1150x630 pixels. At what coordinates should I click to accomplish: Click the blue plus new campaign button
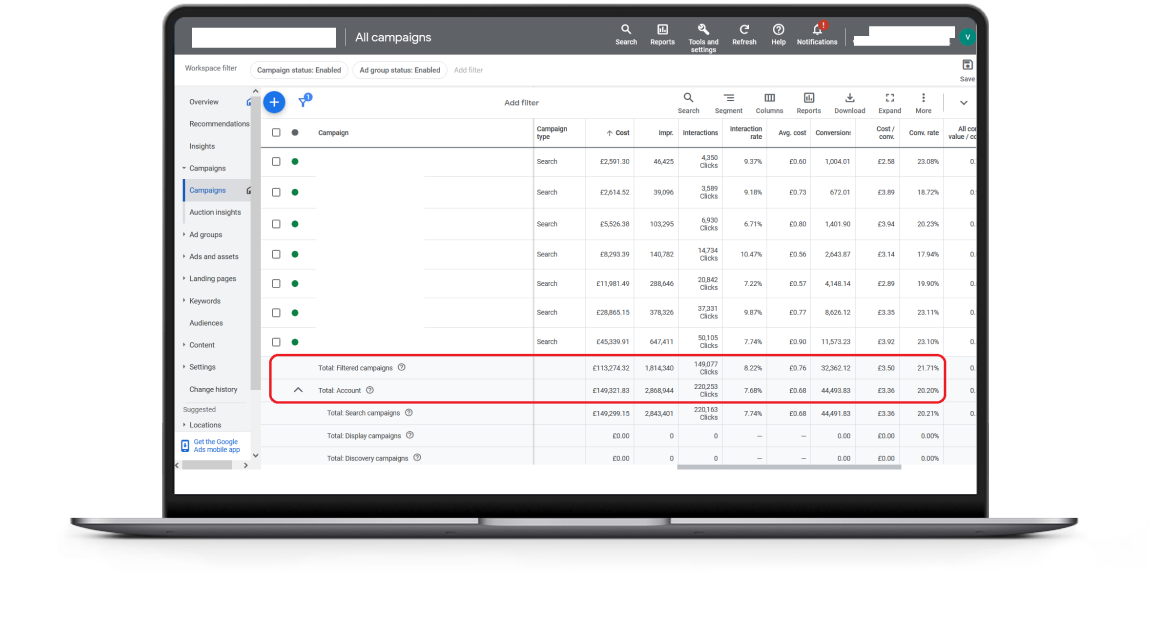tap(274, 102)
